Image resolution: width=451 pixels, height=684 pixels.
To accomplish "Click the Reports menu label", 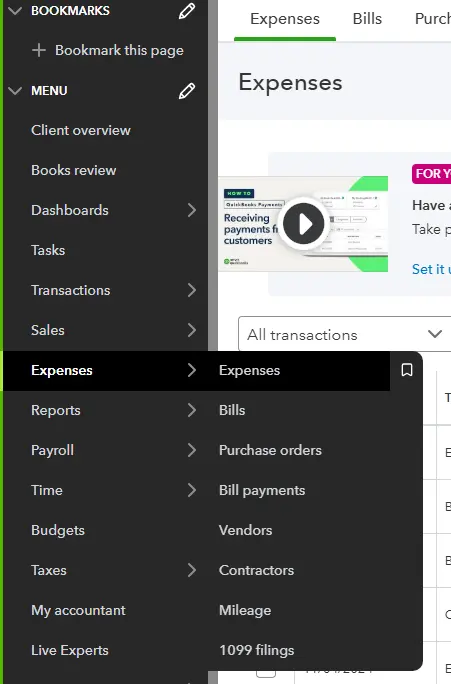I will coord(56,410).
